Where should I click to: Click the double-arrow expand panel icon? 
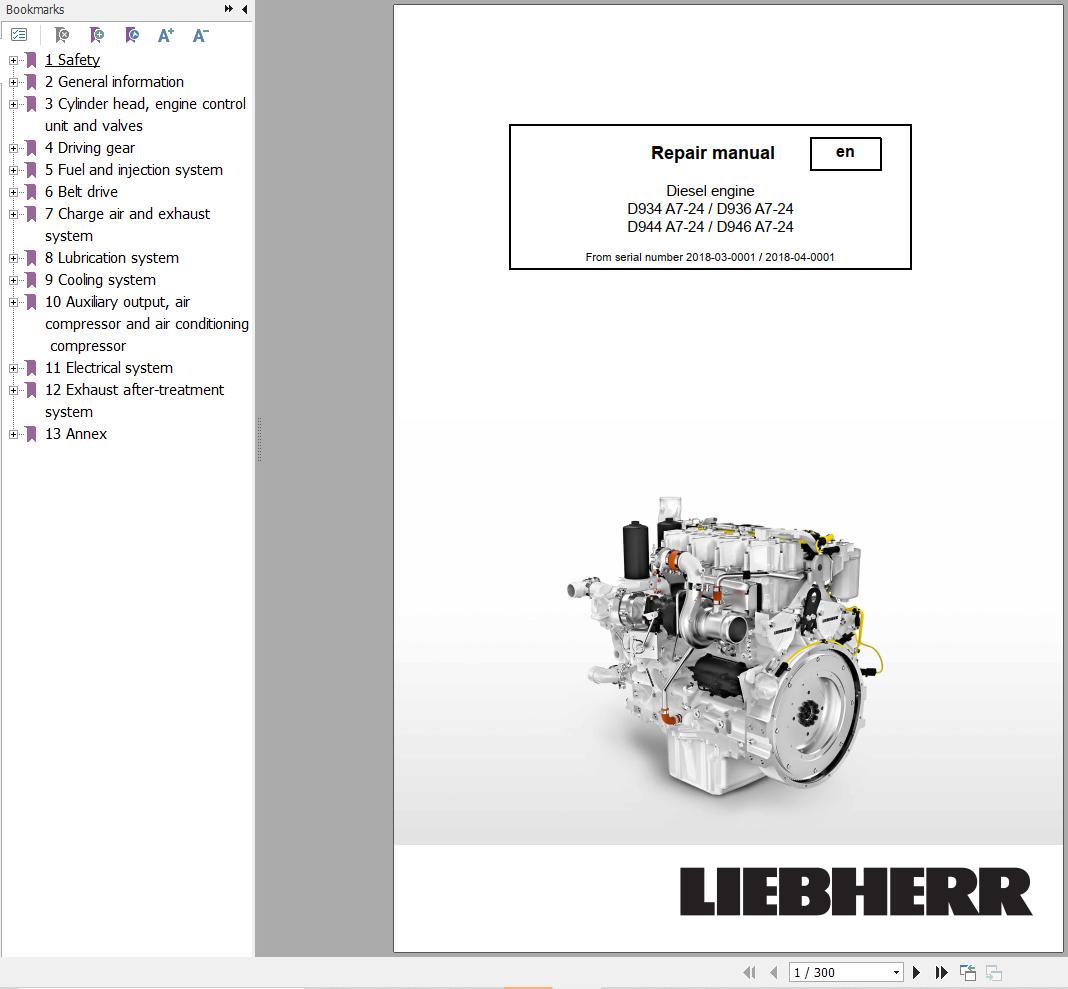(x=229, y=9)
